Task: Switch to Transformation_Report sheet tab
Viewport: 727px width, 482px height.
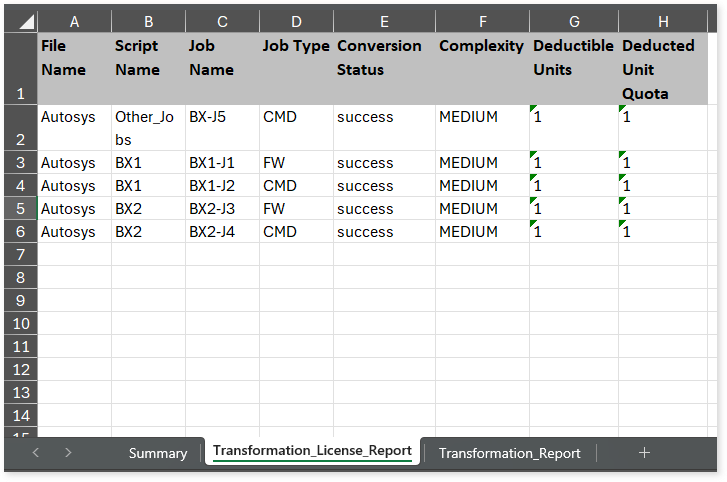Action: (x=509, y=453)
